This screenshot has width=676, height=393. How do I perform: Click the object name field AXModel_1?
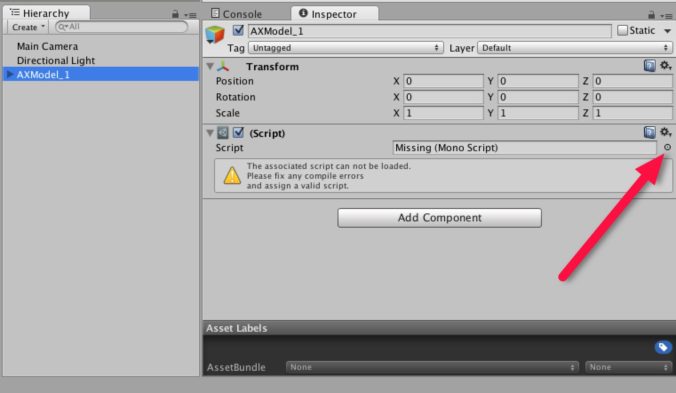tap(429, 31)
